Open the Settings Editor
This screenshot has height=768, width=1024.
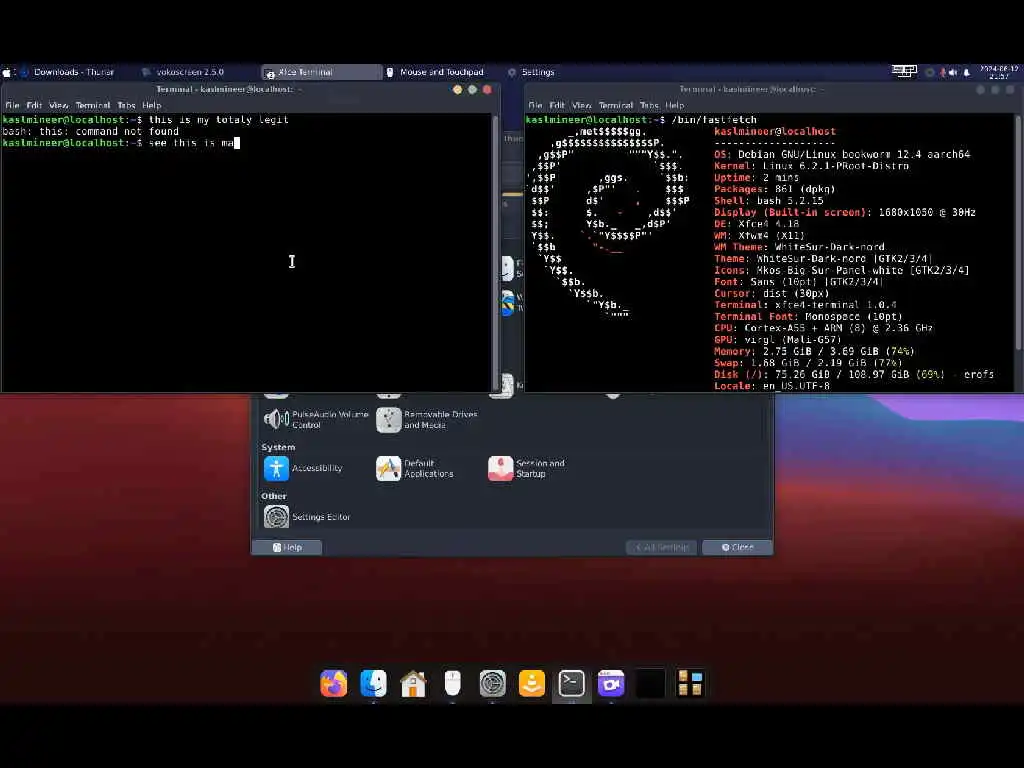click(307, 517)
